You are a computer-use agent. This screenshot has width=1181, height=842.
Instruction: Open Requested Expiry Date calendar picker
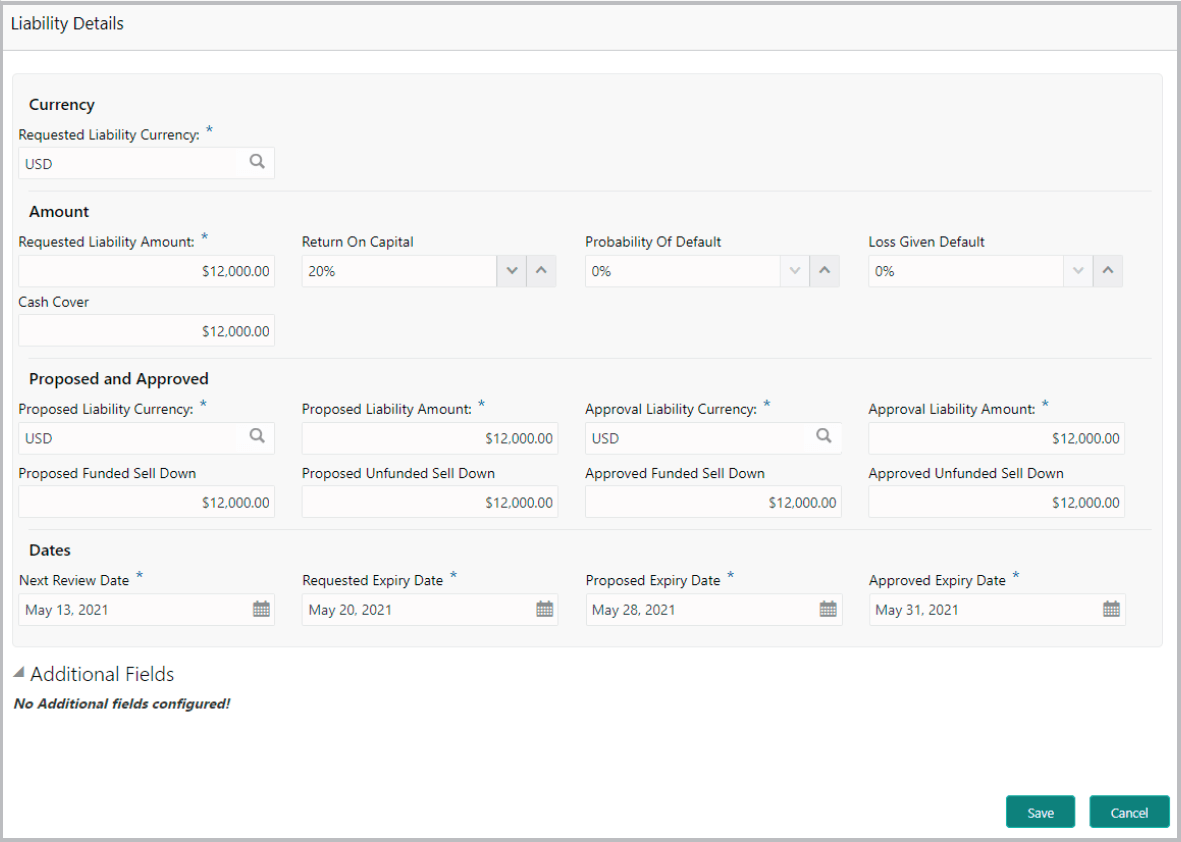point(545,609)
